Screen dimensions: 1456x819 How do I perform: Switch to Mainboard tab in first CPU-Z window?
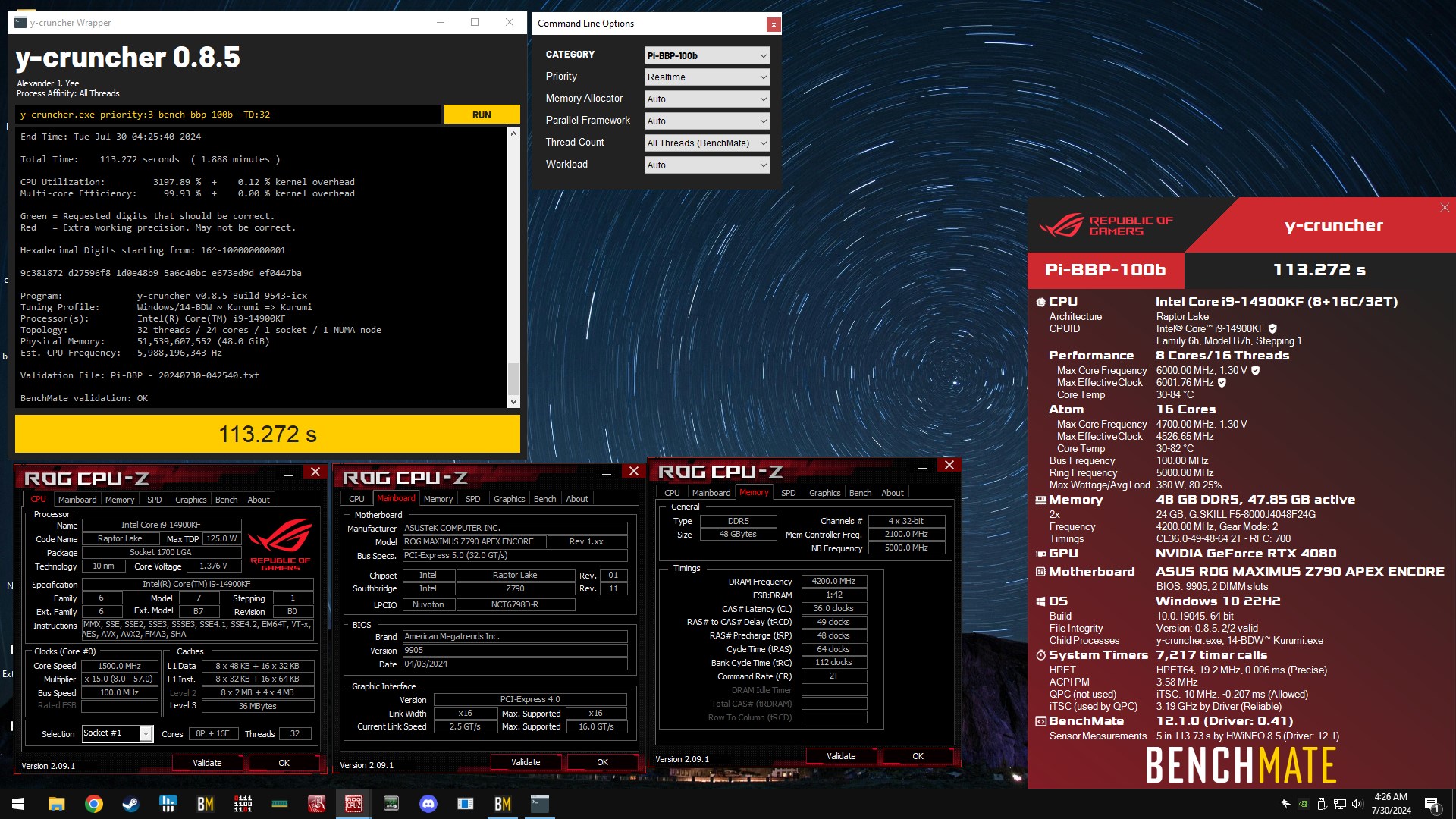click(77, 500)
